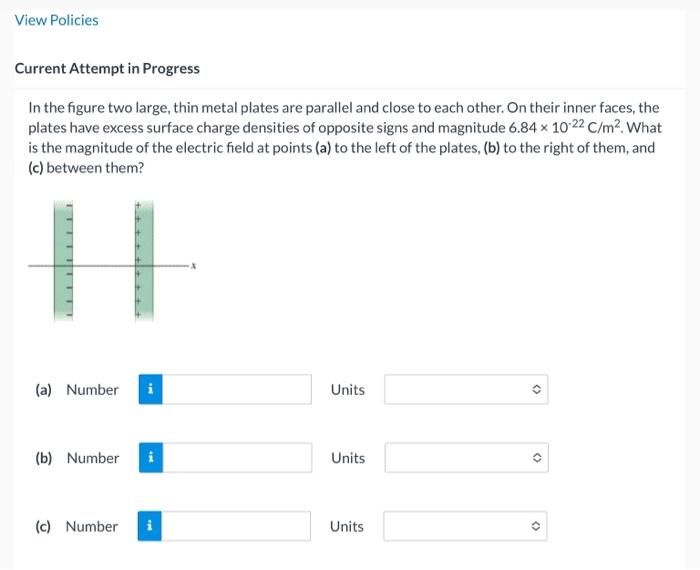Click the problem statement paragraph text

point(345,137)
